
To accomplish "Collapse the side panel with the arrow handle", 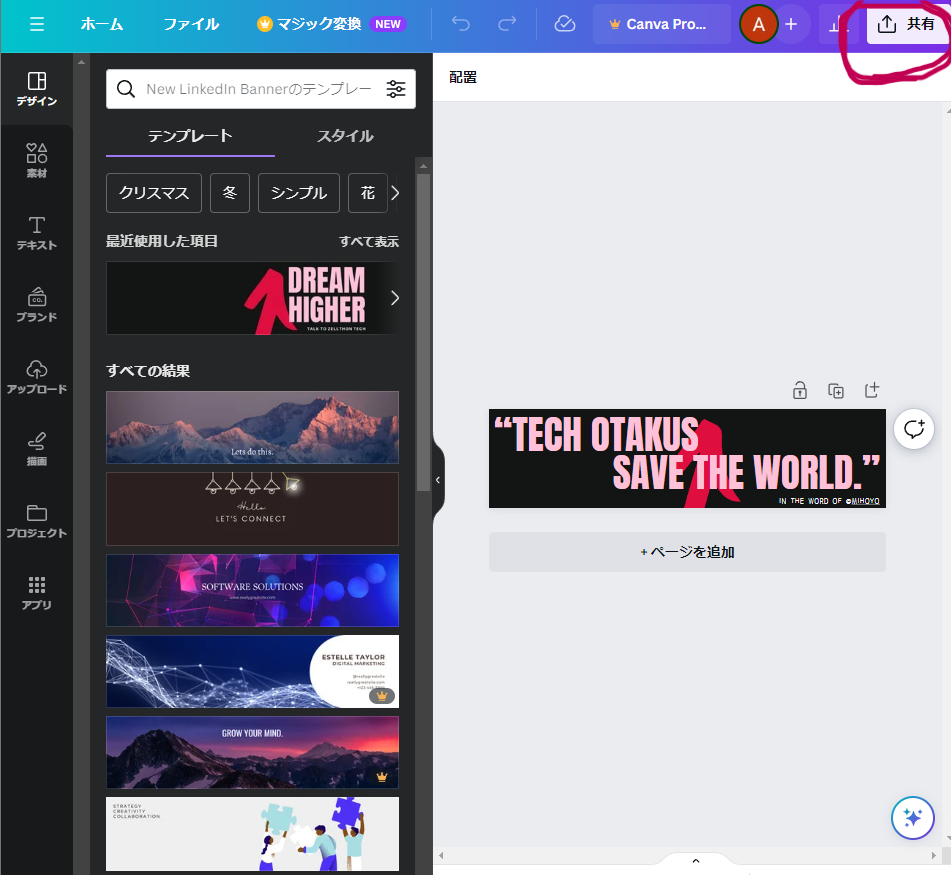I will coord(438,480).
